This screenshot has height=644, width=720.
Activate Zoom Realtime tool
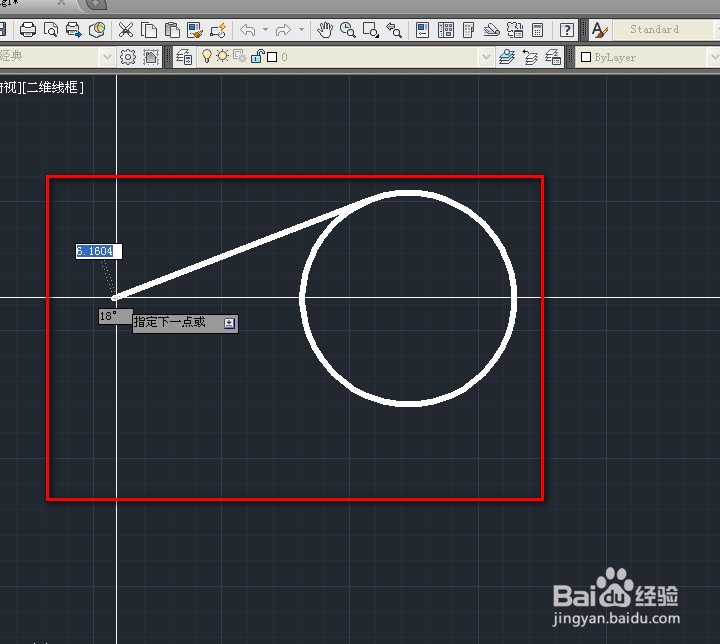pos(348,30)
